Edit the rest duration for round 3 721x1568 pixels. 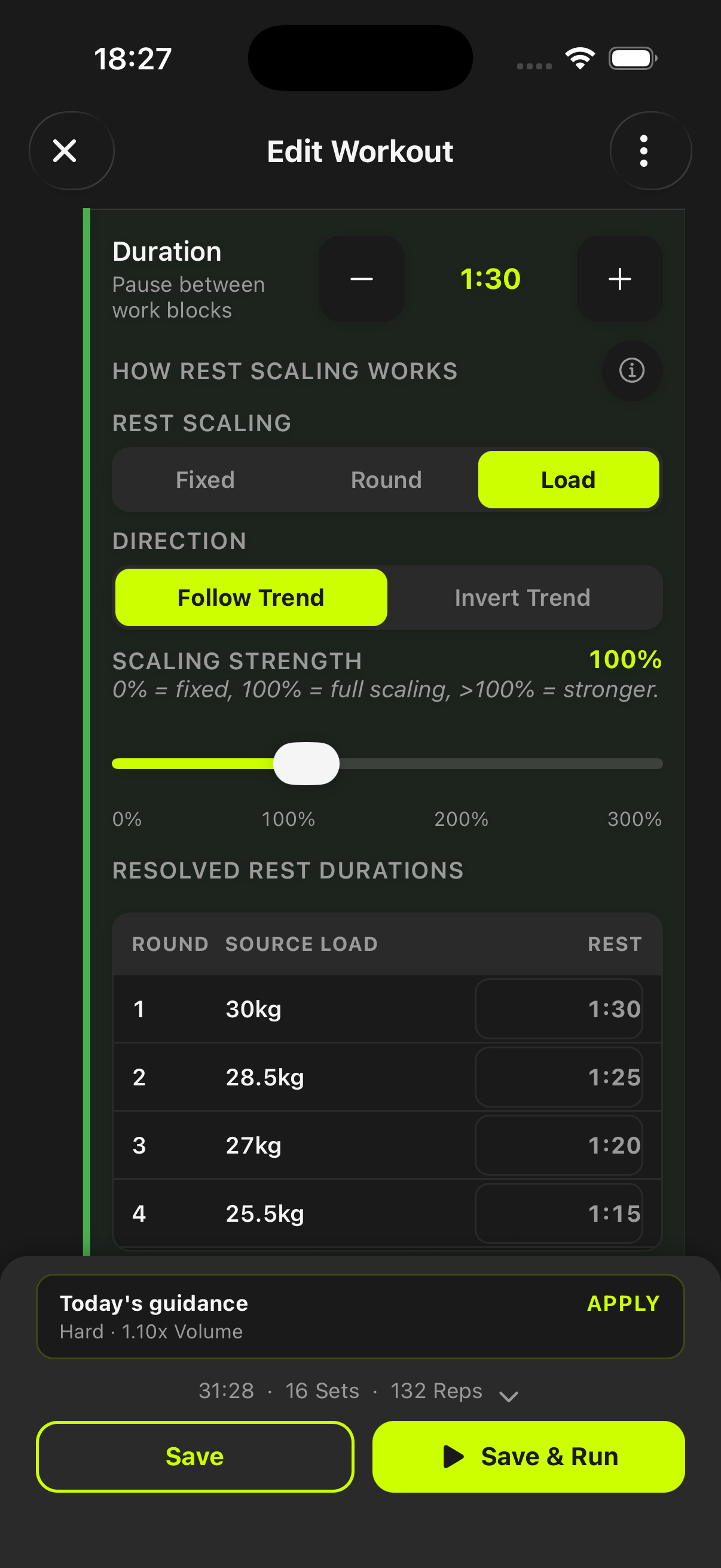tap(558, 1145)
